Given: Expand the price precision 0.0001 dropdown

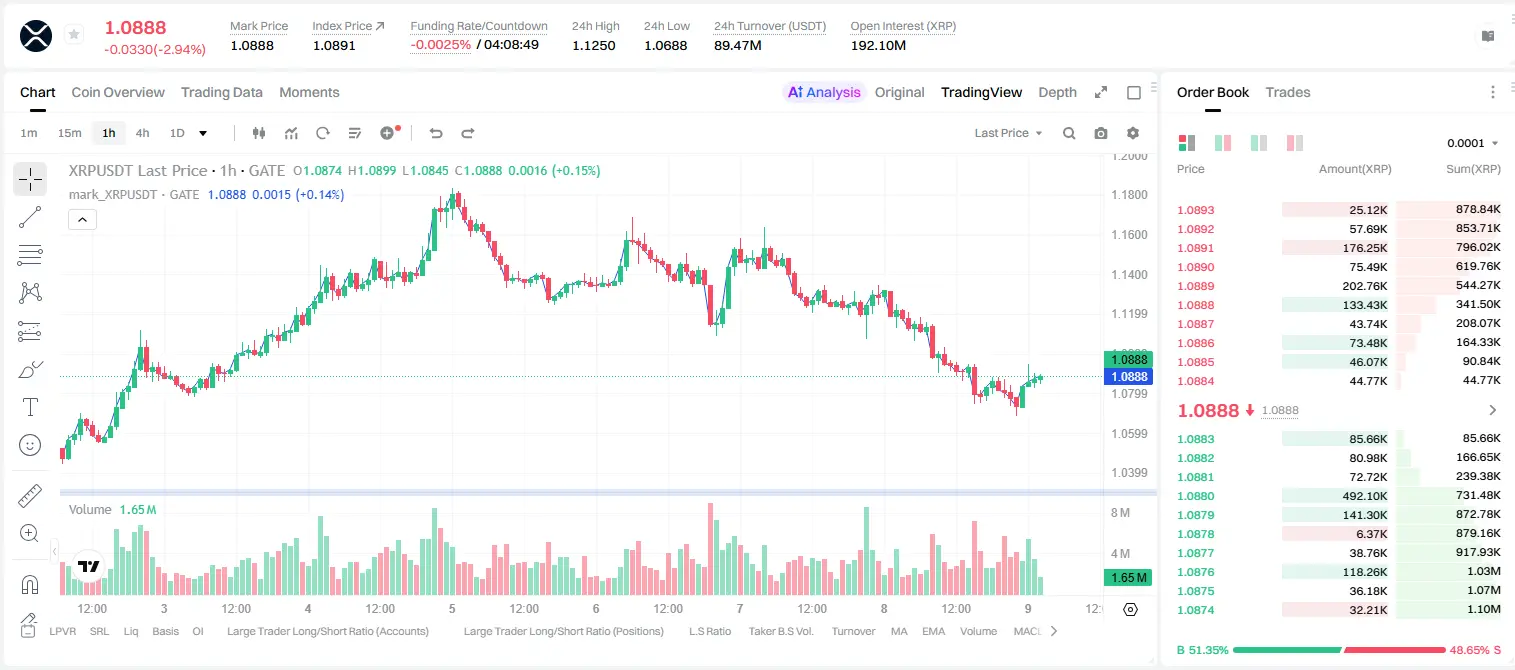Looking at the screenshot, I should click(x=1473, y=143).
